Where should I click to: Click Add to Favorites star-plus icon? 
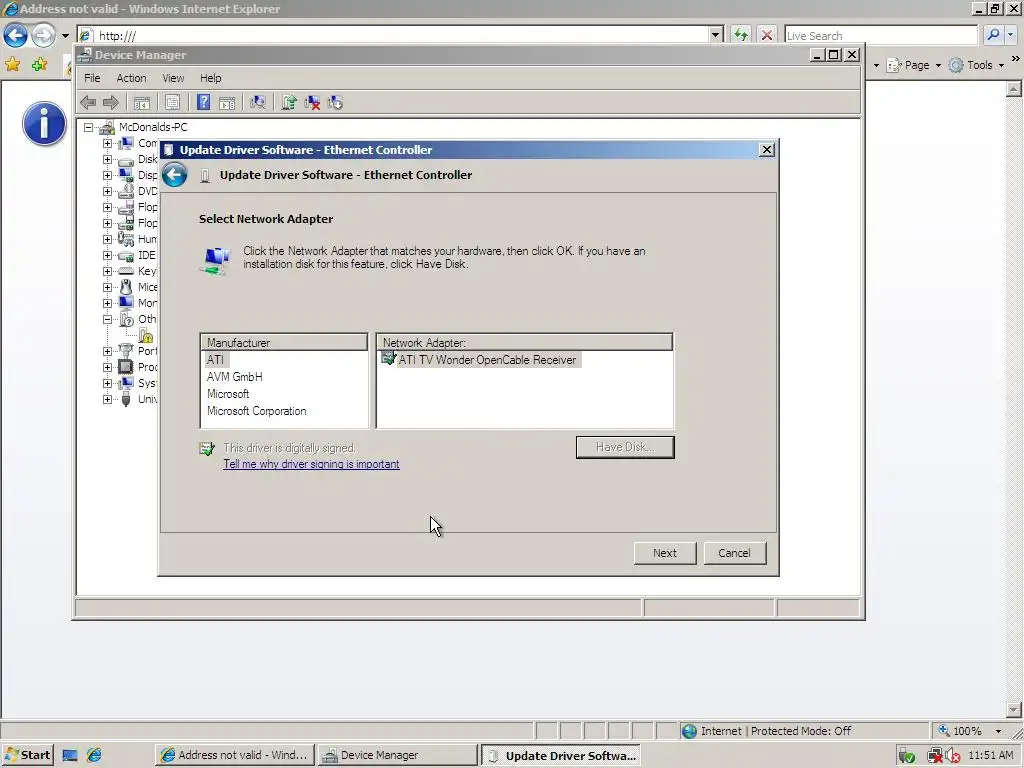[39, 64]
